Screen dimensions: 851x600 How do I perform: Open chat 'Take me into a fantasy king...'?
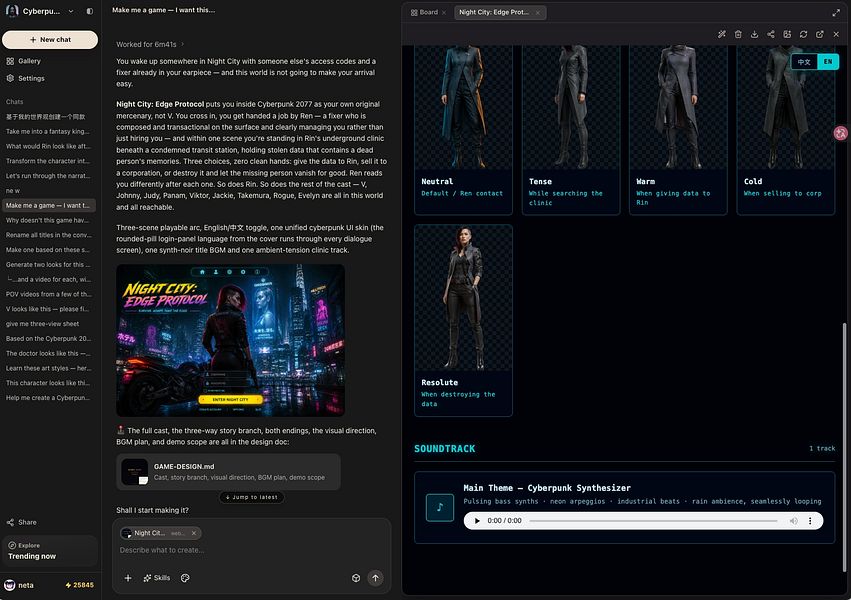pyautogui.click(x=49, y=131)
